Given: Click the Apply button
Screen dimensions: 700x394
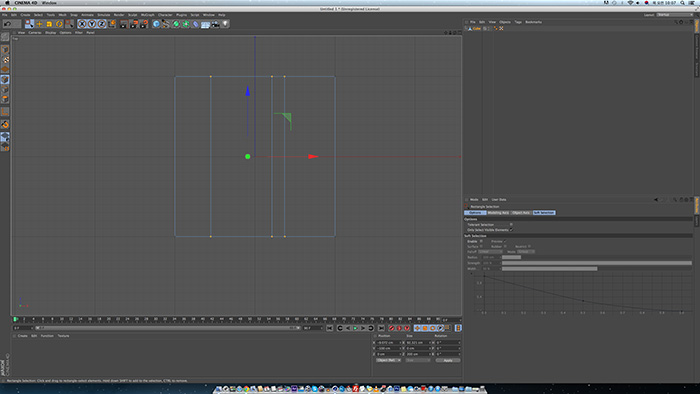Looking at the screenshot, I should (x=448, y=360).
